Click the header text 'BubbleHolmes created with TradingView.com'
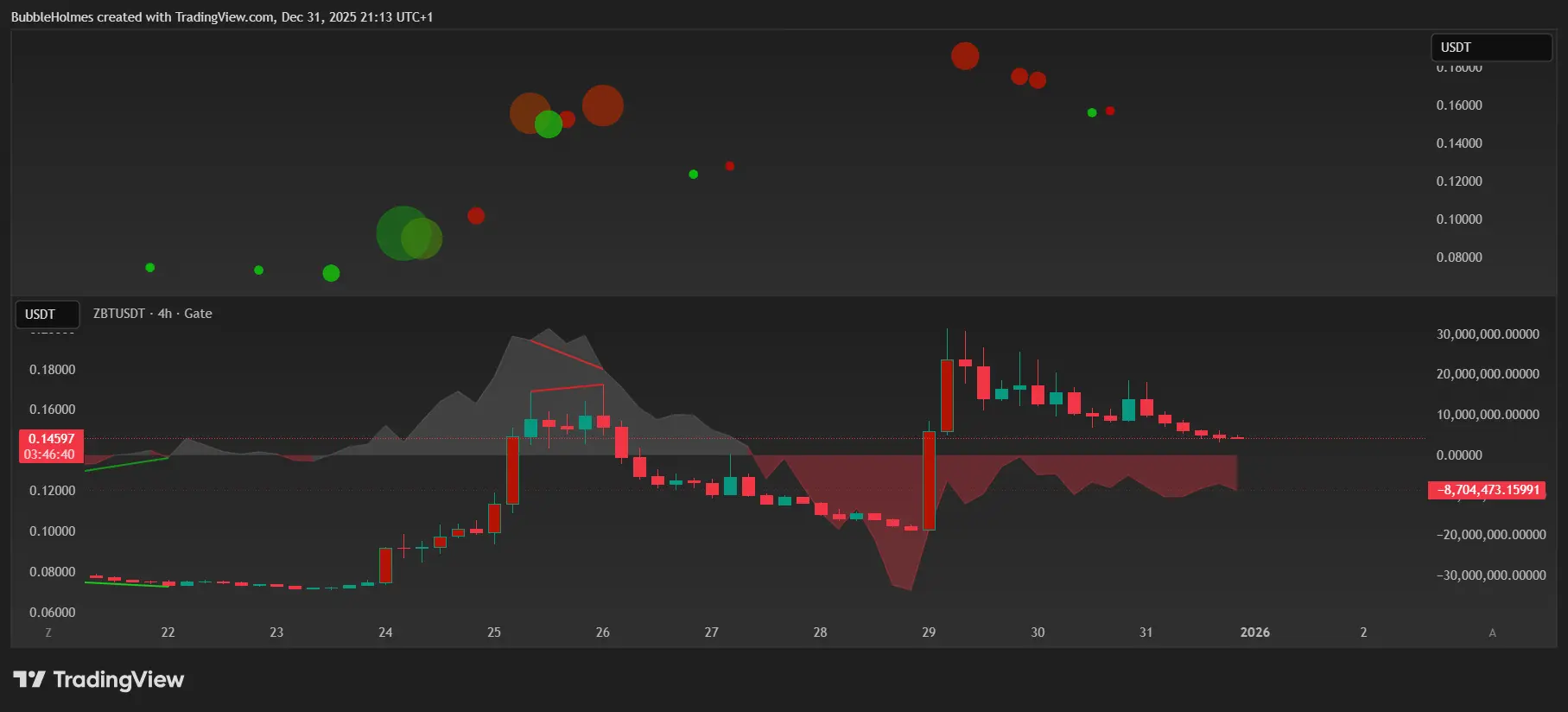Screen dimensions: 1568x712 pyautogui.click(x=143, y=17)
